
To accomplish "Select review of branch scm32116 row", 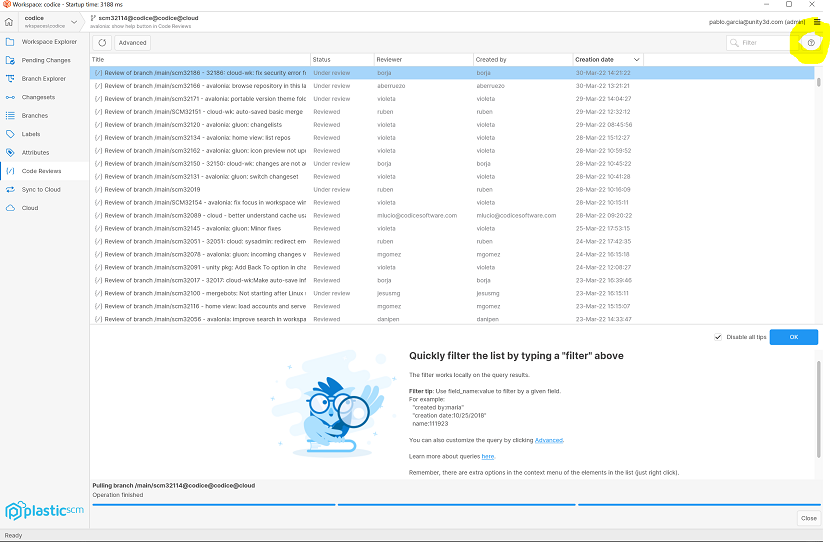I will [x=452, y=306].
